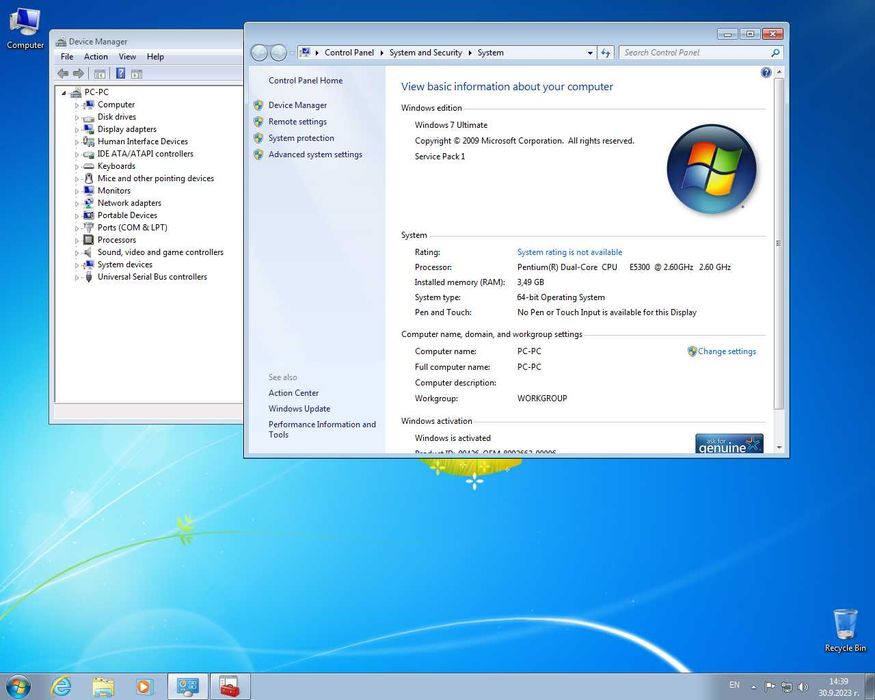Click the volume speaker icon in tray

point(803,687)
